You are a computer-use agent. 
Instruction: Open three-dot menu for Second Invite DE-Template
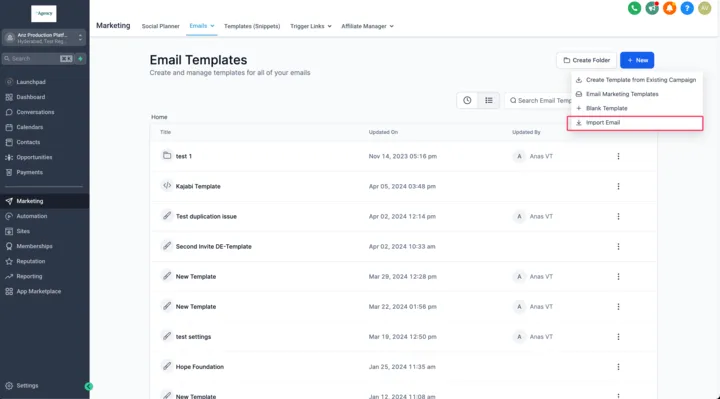[x=618, y=247]
